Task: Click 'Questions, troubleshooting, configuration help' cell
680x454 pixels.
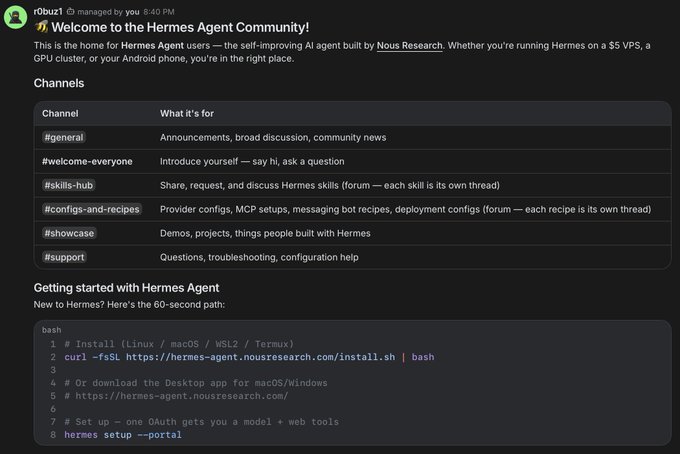Action: pyautogui.click(x=259, y=257)
